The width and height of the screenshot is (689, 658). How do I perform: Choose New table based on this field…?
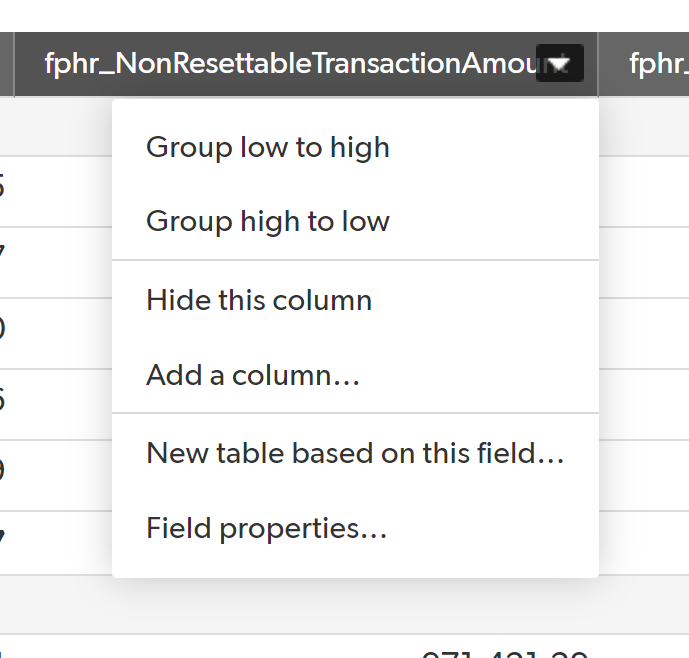[x=355, y=453]
